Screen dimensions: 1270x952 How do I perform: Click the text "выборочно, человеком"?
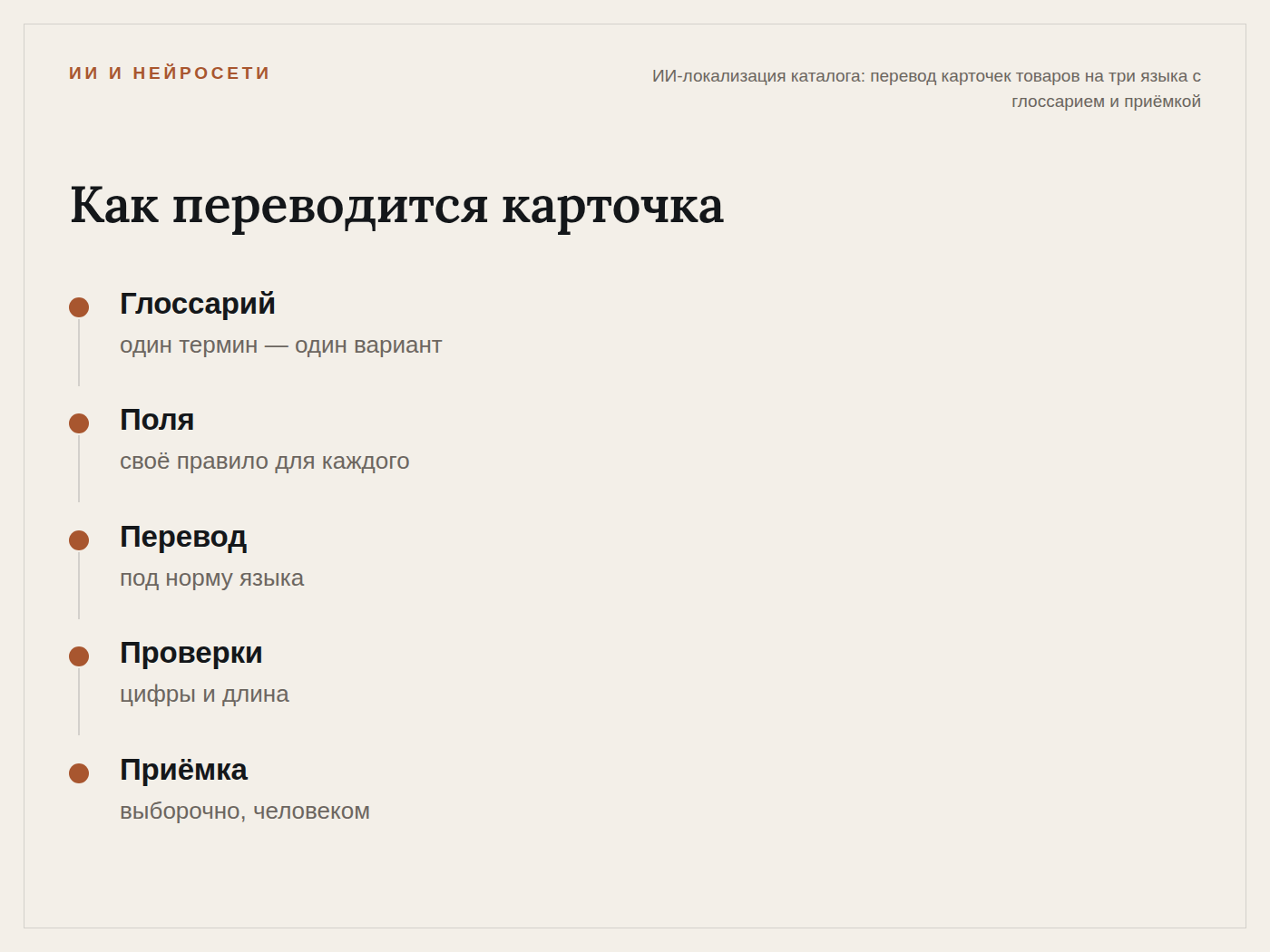click(245, 811)
